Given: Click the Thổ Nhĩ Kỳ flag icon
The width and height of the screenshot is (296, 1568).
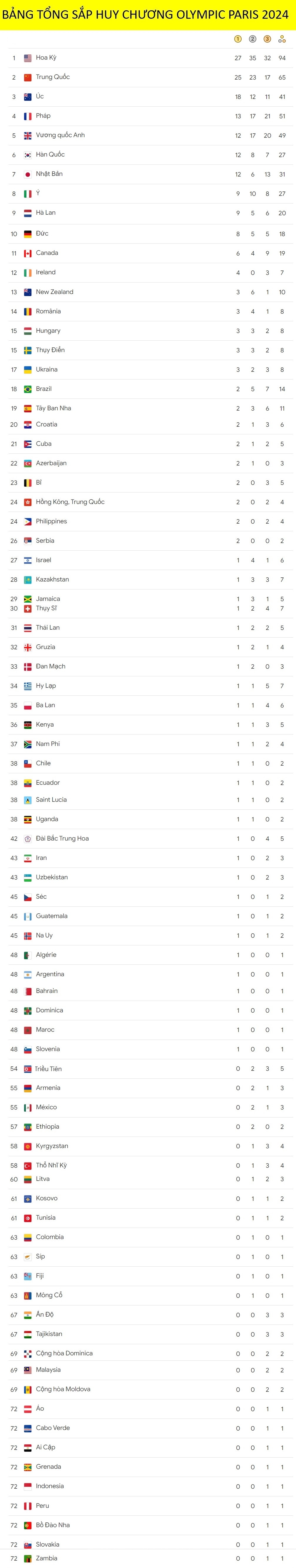Looking at the screenshot, I should pyautogui.click(x=27, y=1166).
